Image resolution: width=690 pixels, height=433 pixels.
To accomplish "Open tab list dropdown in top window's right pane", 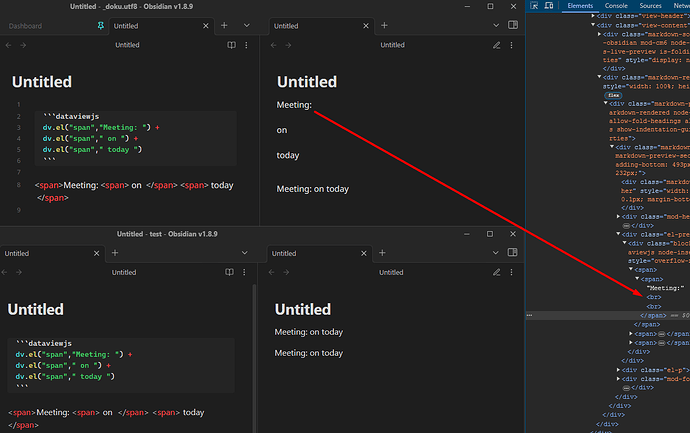I will click(496, 26).
